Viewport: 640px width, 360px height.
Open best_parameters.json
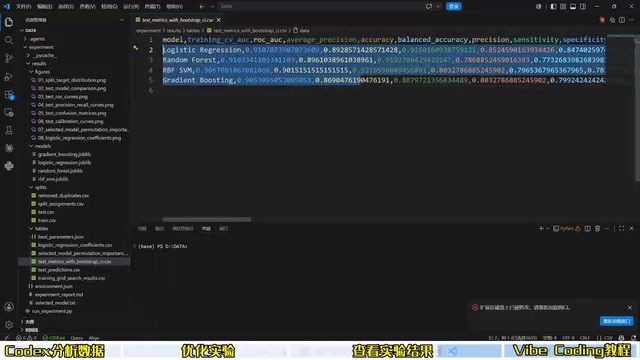61,236
